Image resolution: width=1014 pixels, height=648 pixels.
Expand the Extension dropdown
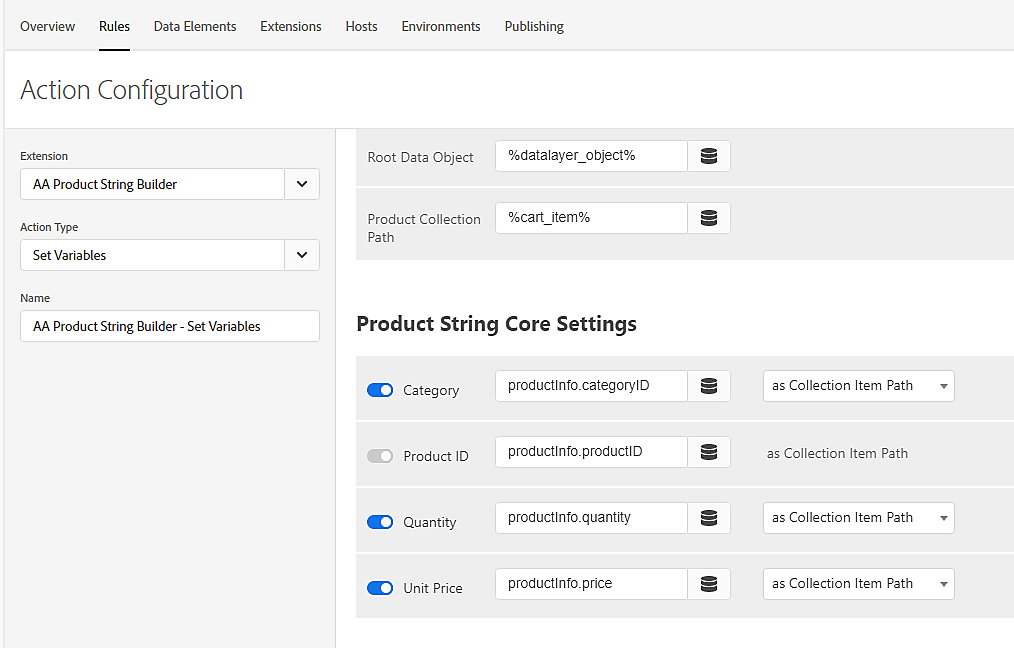pyautogui.click(x=302, y=184)
